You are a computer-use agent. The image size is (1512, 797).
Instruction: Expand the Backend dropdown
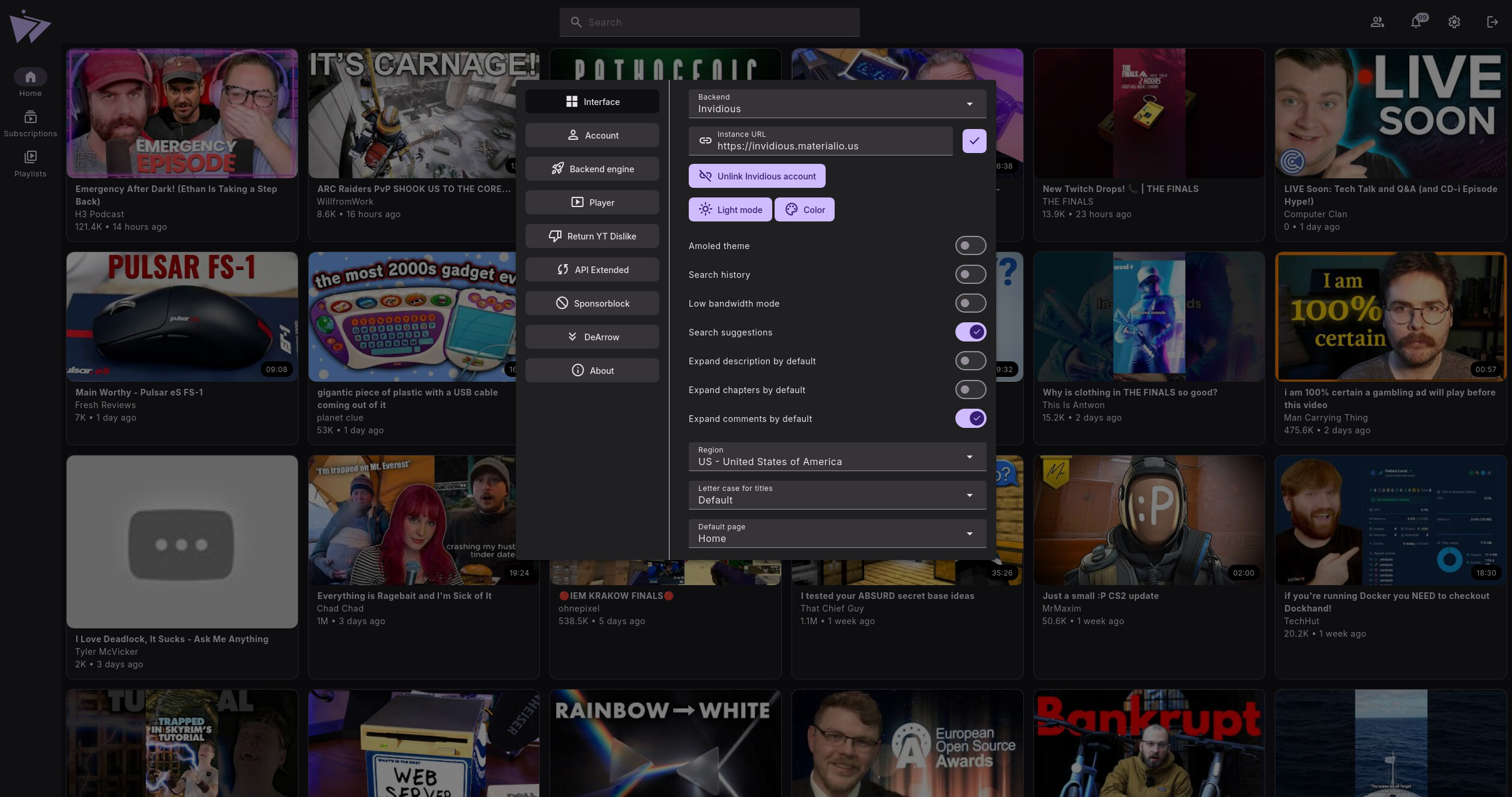(836, 104)
